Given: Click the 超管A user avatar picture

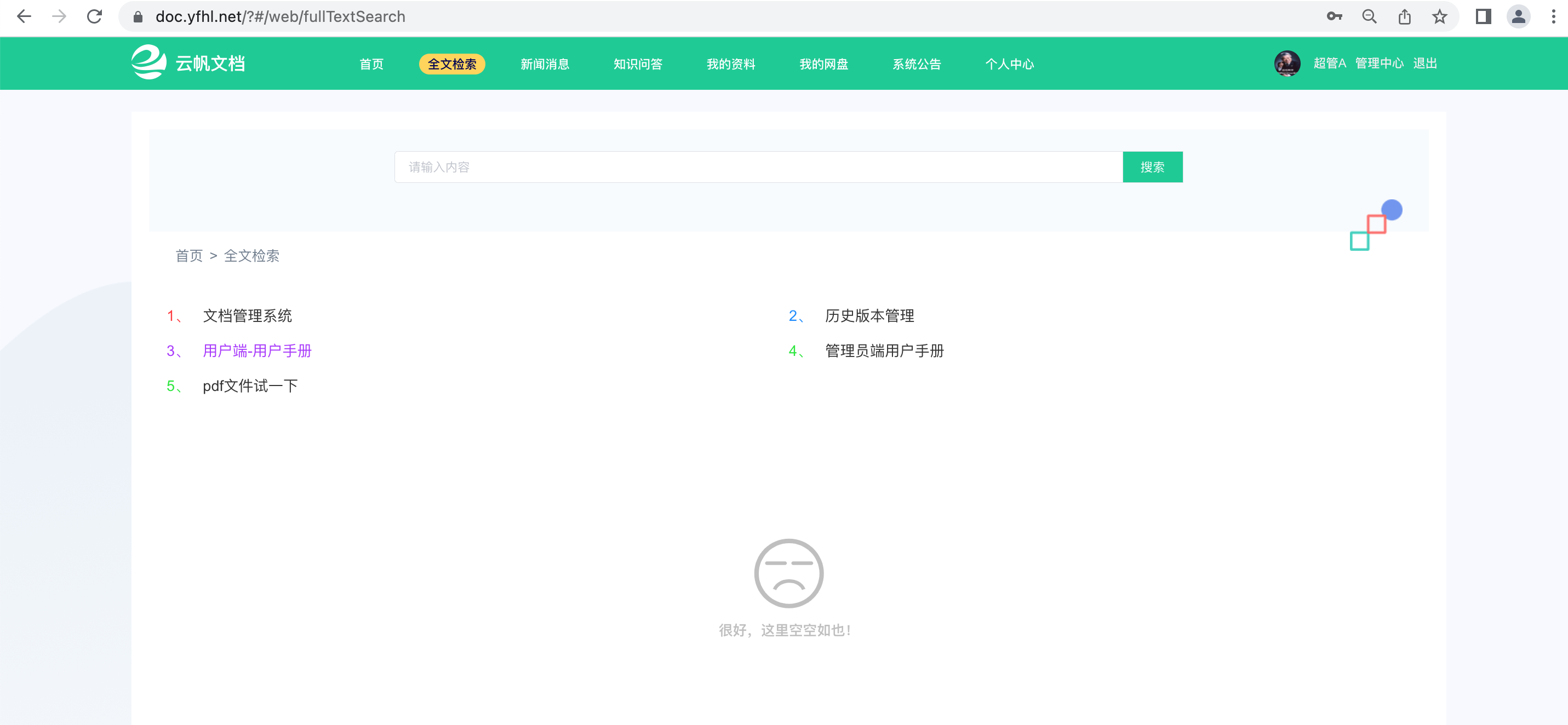Looking at the screenshot, I should [x=1287, y=64].
